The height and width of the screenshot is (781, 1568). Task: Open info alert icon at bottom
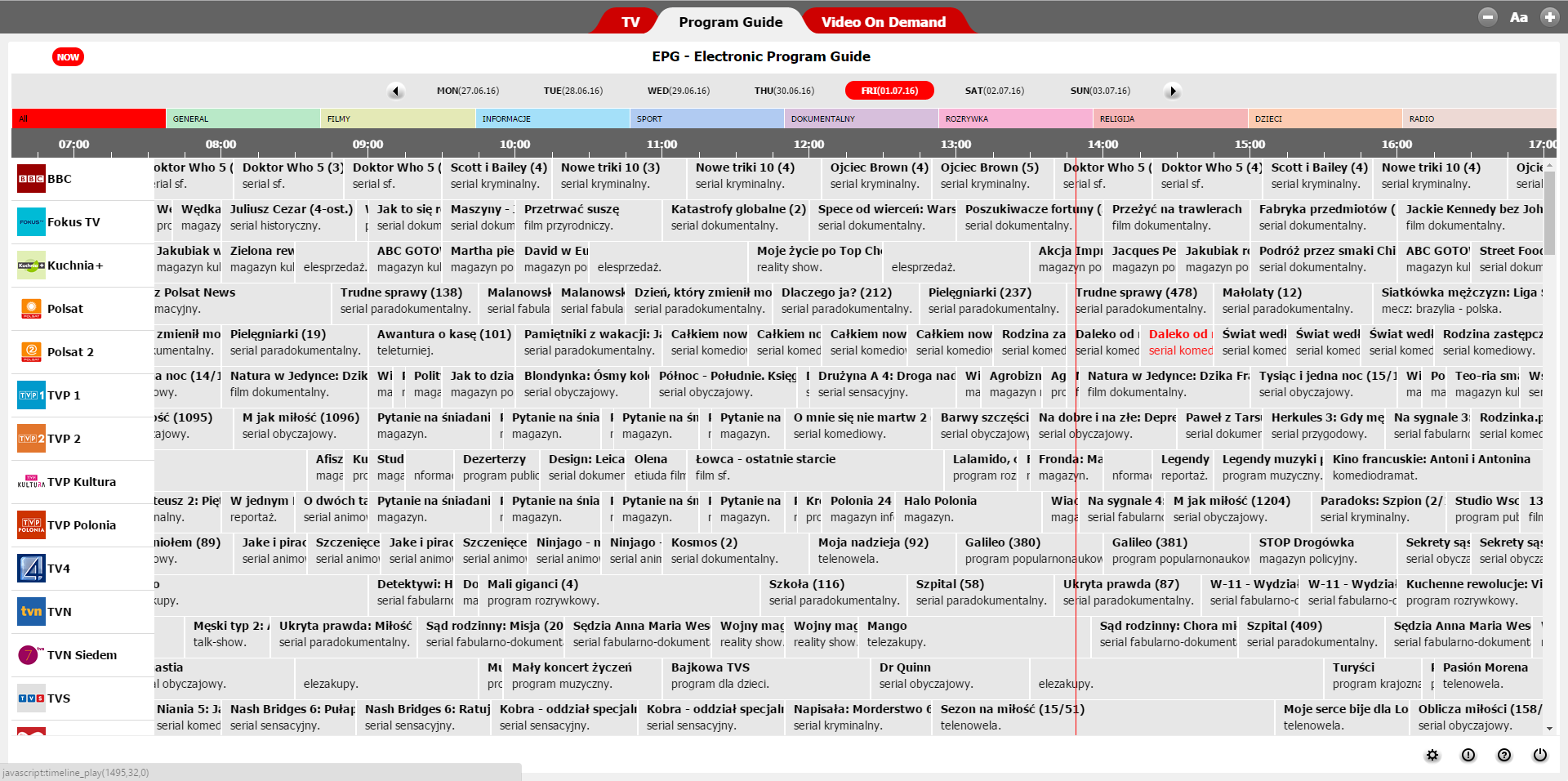coord(1468,755)
